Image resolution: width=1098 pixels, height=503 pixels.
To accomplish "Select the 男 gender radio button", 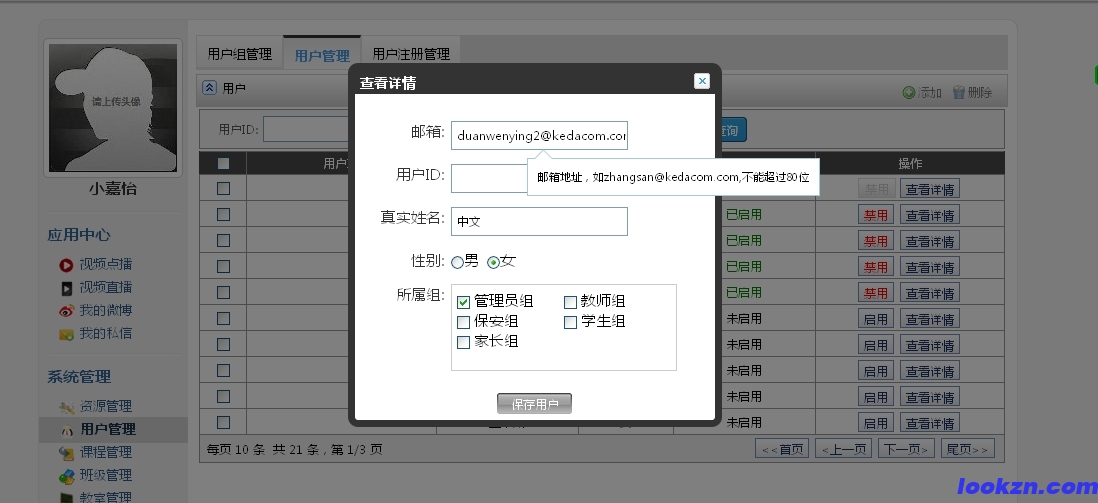I will [x=457, y=262].
